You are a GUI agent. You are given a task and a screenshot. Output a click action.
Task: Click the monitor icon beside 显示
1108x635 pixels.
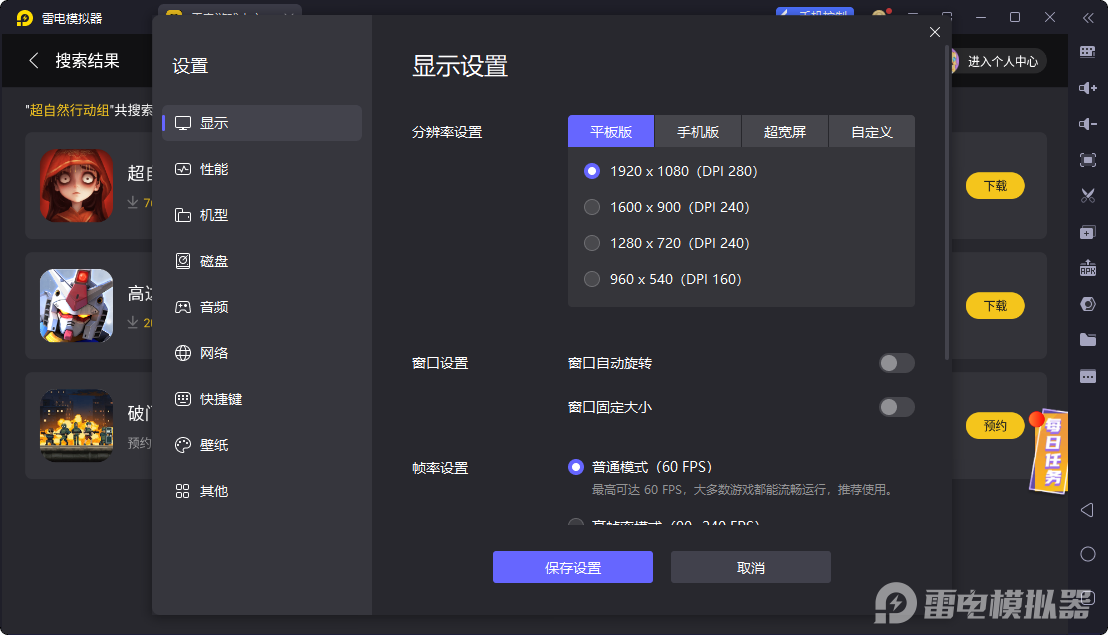click(x=183, y=123)
